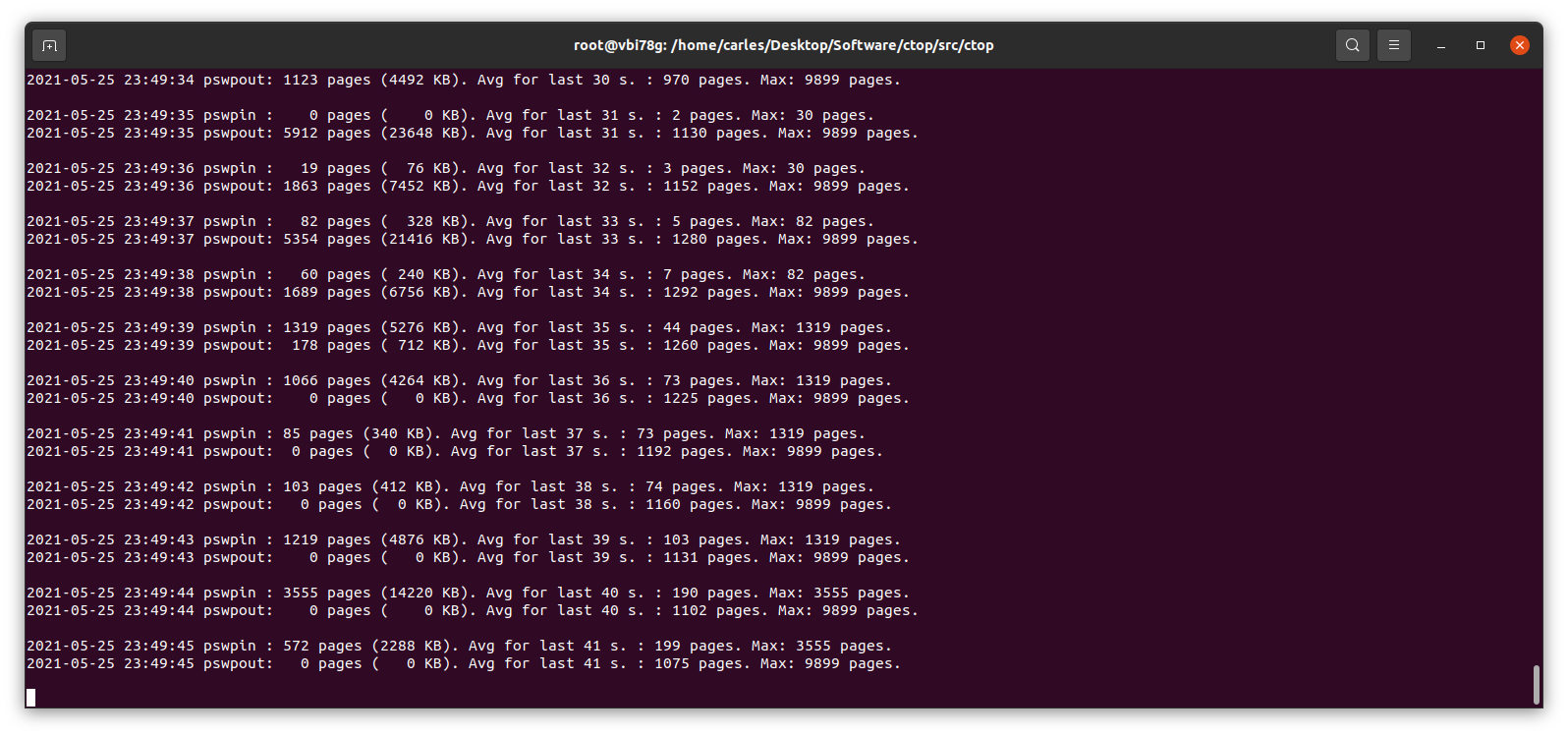
Task: Click the 23:49:43 pswpin 1219 pages line
Action: click(x=464, y=539)
